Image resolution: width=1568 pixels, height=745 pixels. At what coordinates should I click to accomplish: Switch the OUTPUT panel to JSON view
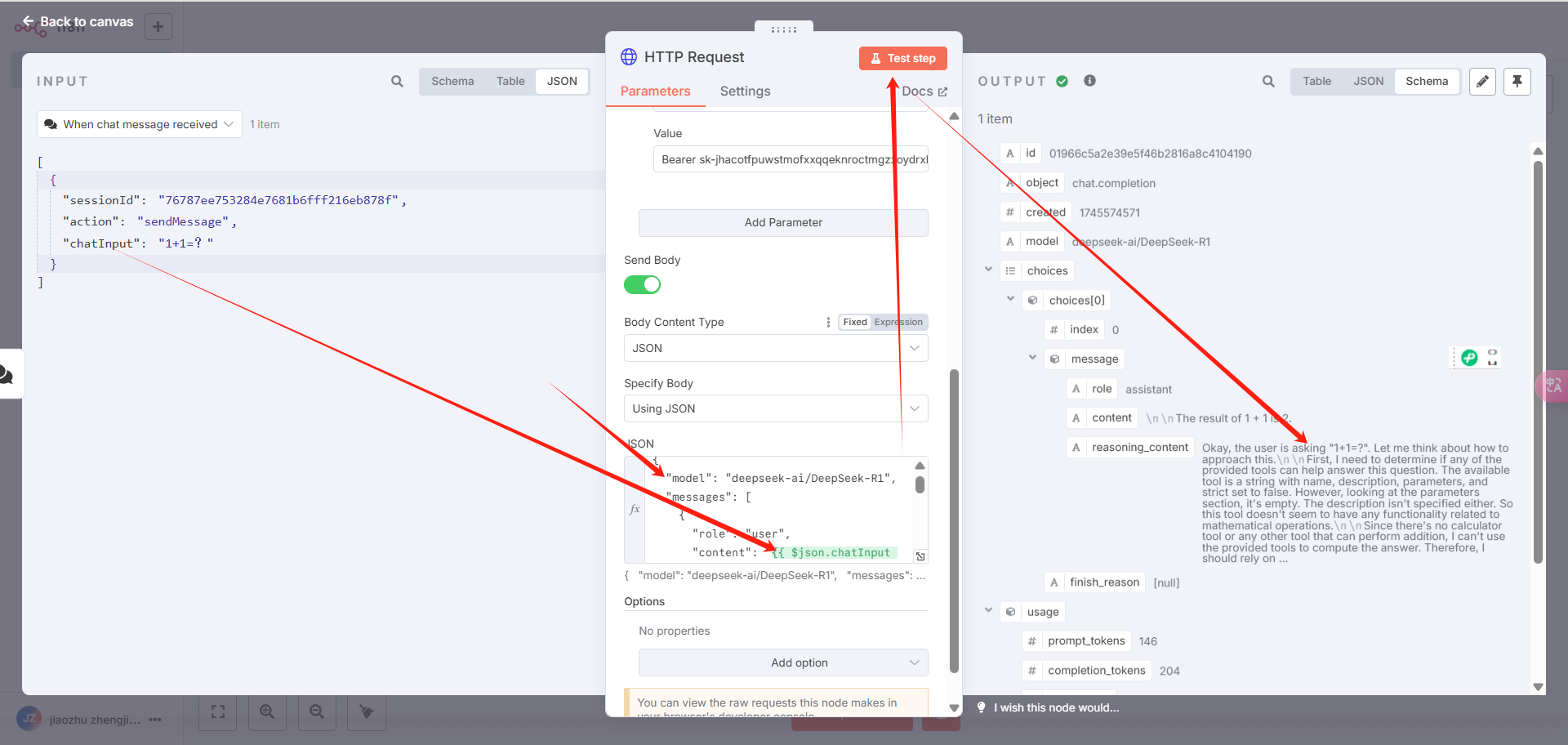click(1368, 81)
